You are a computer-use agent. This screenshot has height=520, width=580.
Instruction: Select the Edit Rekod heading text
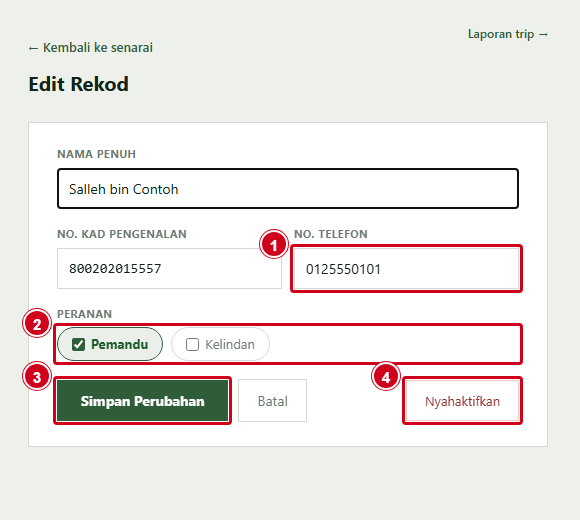[79, 84]
